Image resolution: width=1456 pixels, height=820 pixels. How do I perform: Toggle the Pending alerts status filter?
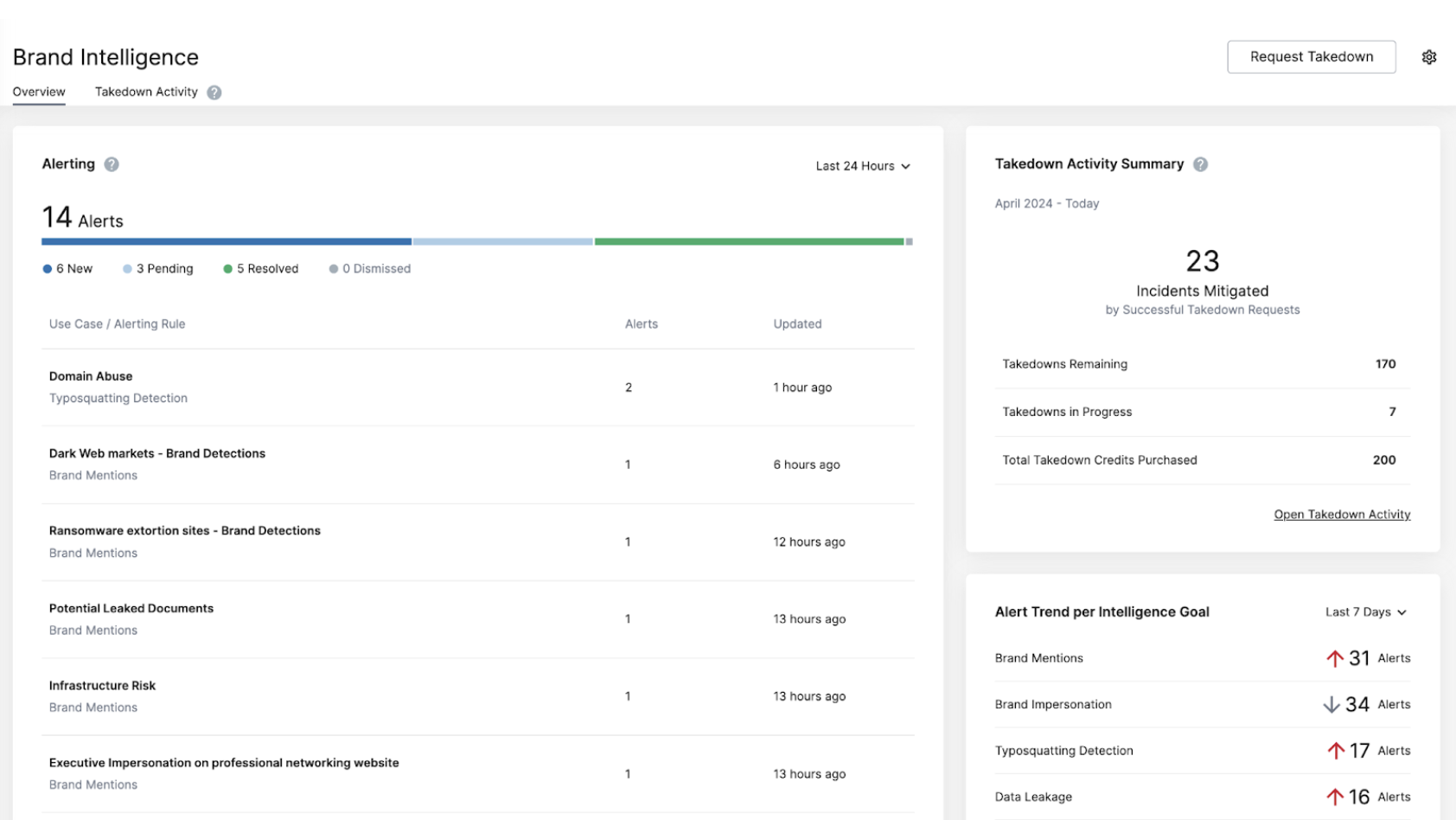(x=158, y=268)
